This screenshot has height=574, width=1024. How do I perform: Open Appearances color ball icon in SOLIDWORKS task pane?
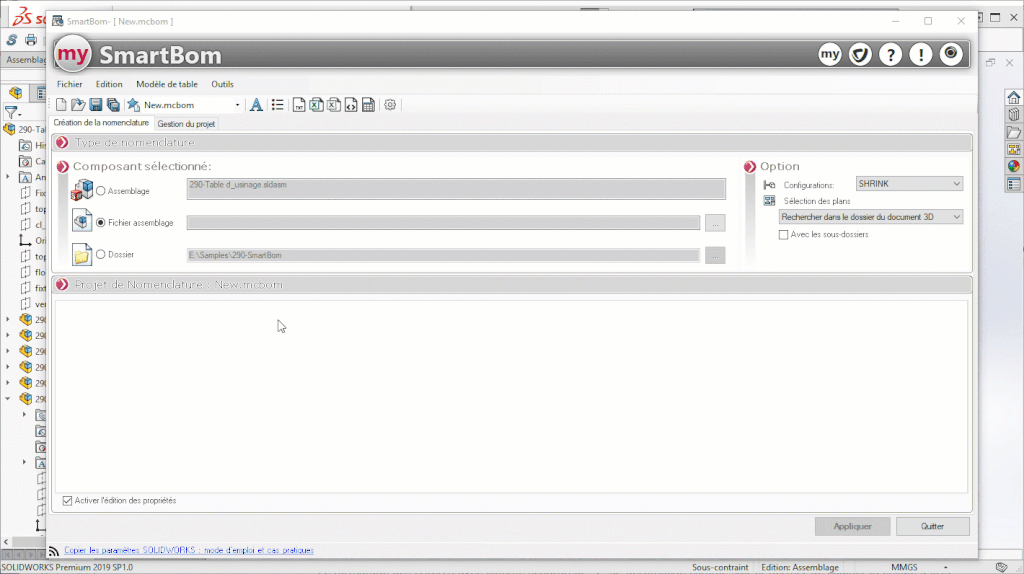pyautogui.click(x=1014, y=167)
